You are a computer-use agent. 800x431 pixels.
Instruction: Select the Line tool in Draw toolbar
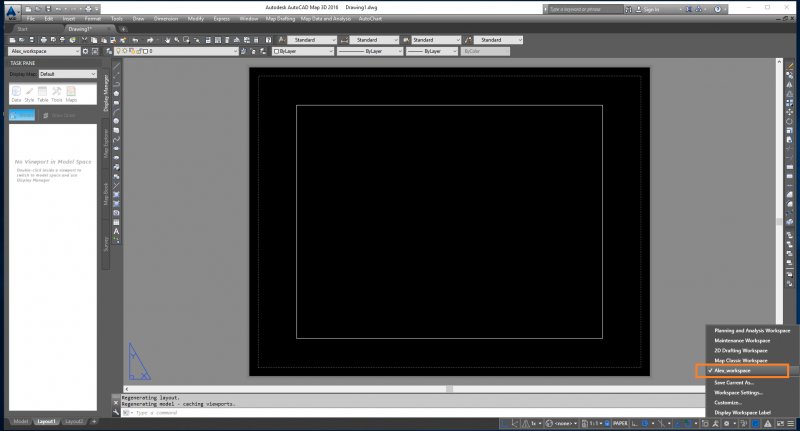[x=116, y=66]
